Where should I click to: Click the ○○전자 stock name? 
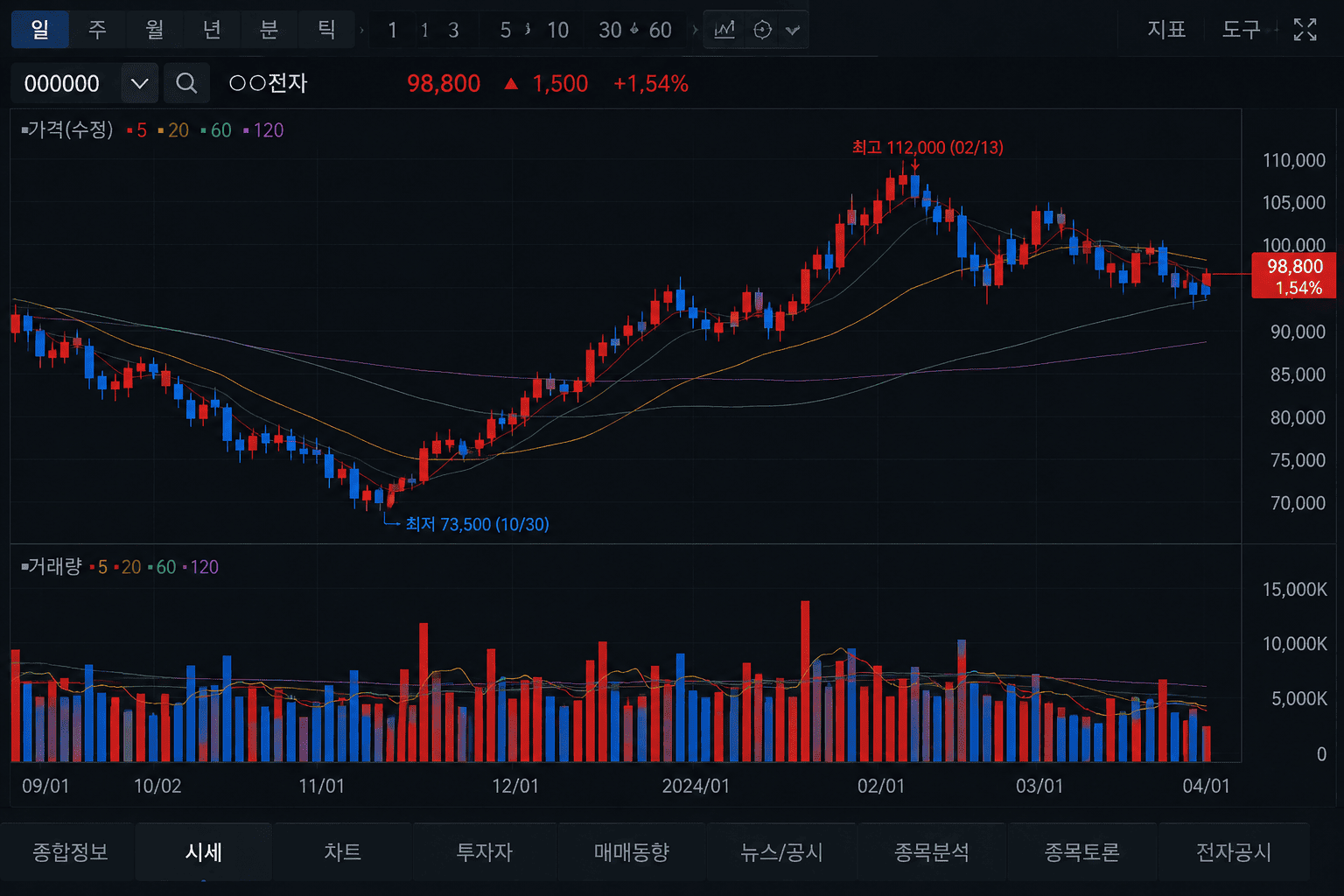[268, 83]
